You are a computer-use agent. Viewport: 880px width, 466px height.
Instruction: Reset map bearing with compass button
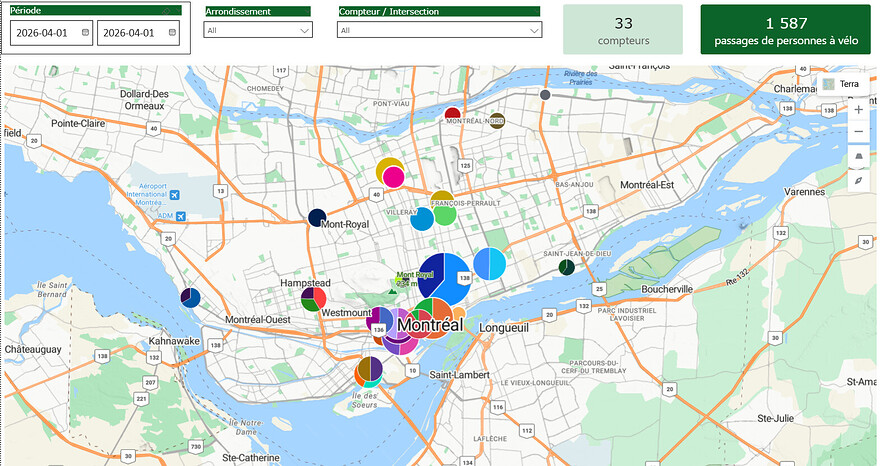tap(858, 181)
